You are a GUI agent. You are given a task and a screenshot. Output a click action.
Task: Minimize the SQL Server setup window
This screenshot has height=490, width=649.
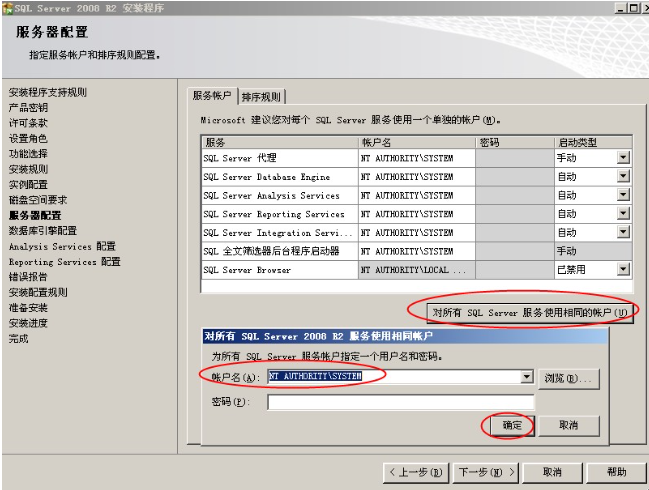[620, 8]
